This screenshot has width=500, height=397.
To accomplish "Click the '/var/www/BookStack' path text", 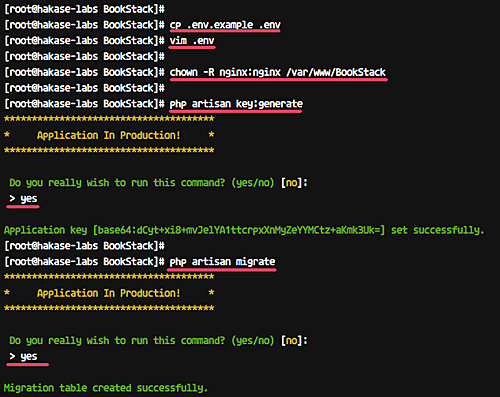I will point(336,72).
